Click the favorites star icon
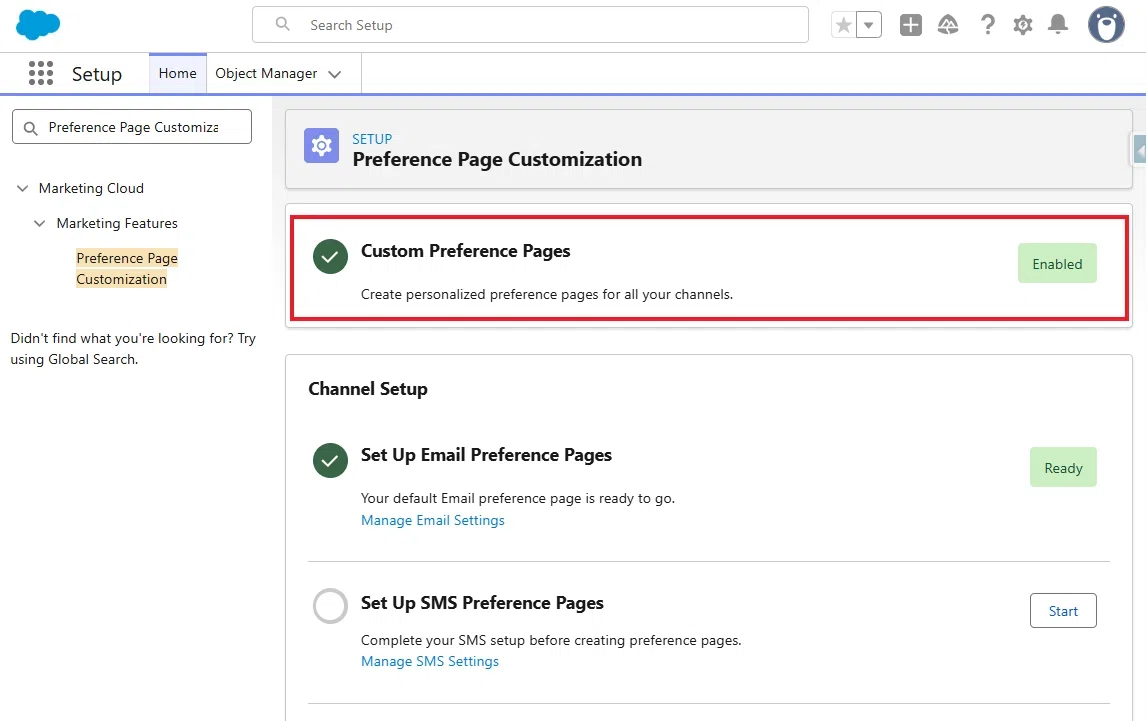1147x721 pixels. coord(843,25)
